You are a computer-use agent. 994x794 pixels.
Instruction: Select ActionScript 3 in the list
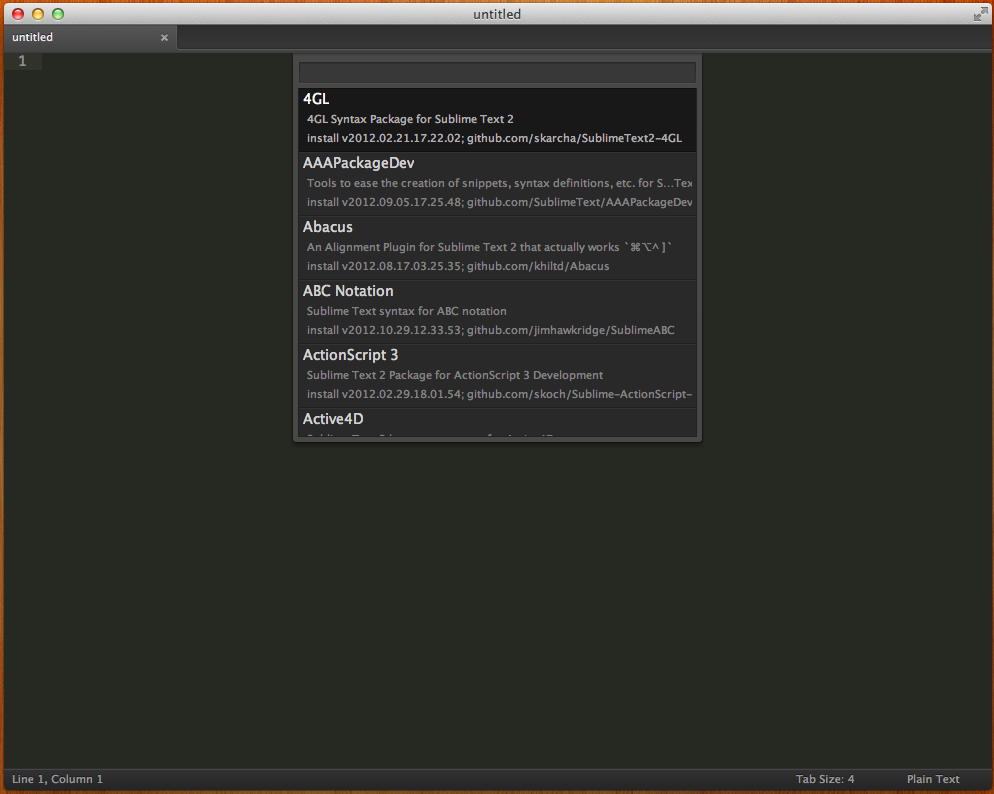[x=497, y=375]
